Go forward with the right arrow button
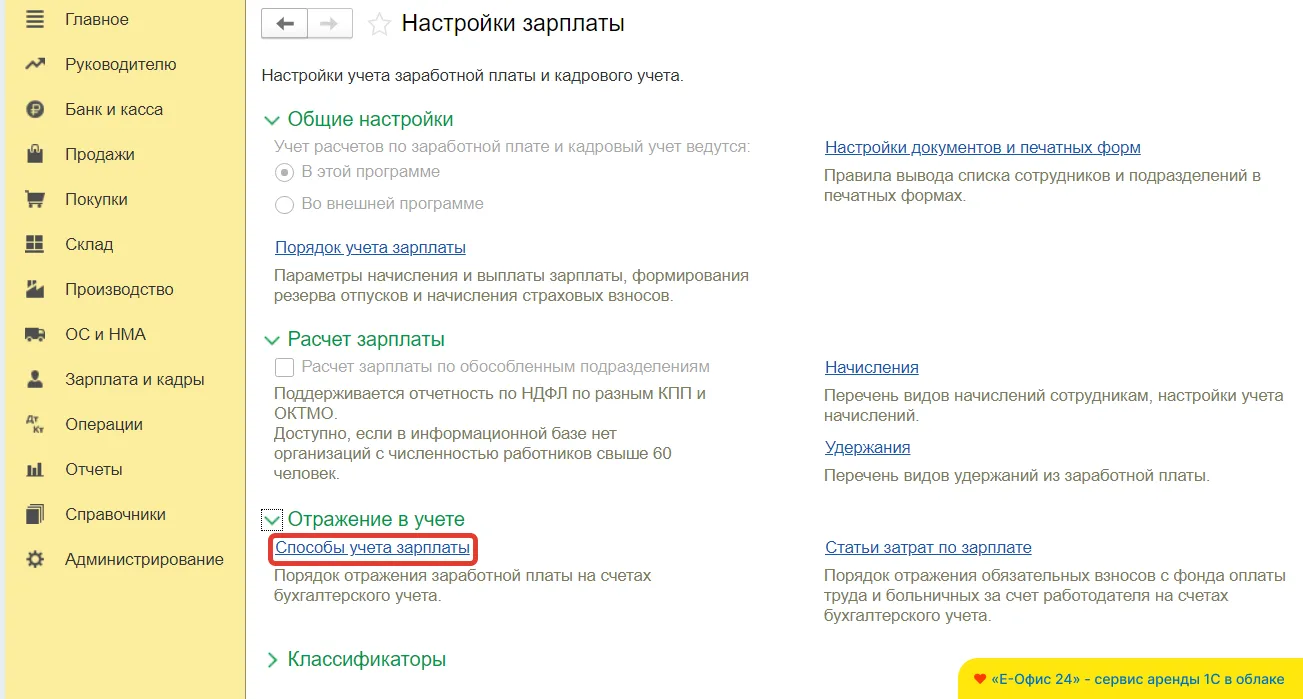Viewport: 1303px width, 699px height. (330, 24)
